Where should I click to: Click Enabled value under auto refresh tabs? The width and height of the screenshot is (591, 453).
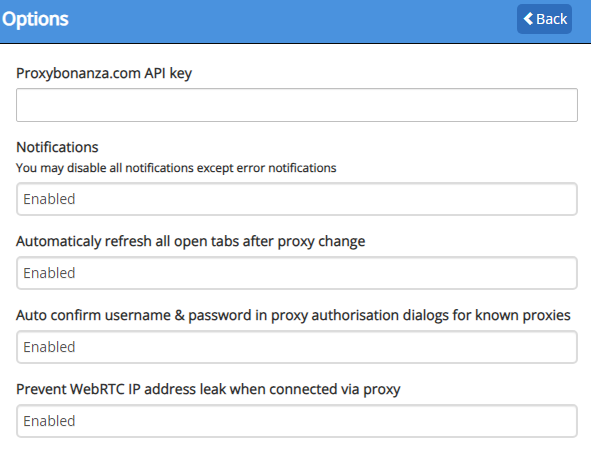49,273
